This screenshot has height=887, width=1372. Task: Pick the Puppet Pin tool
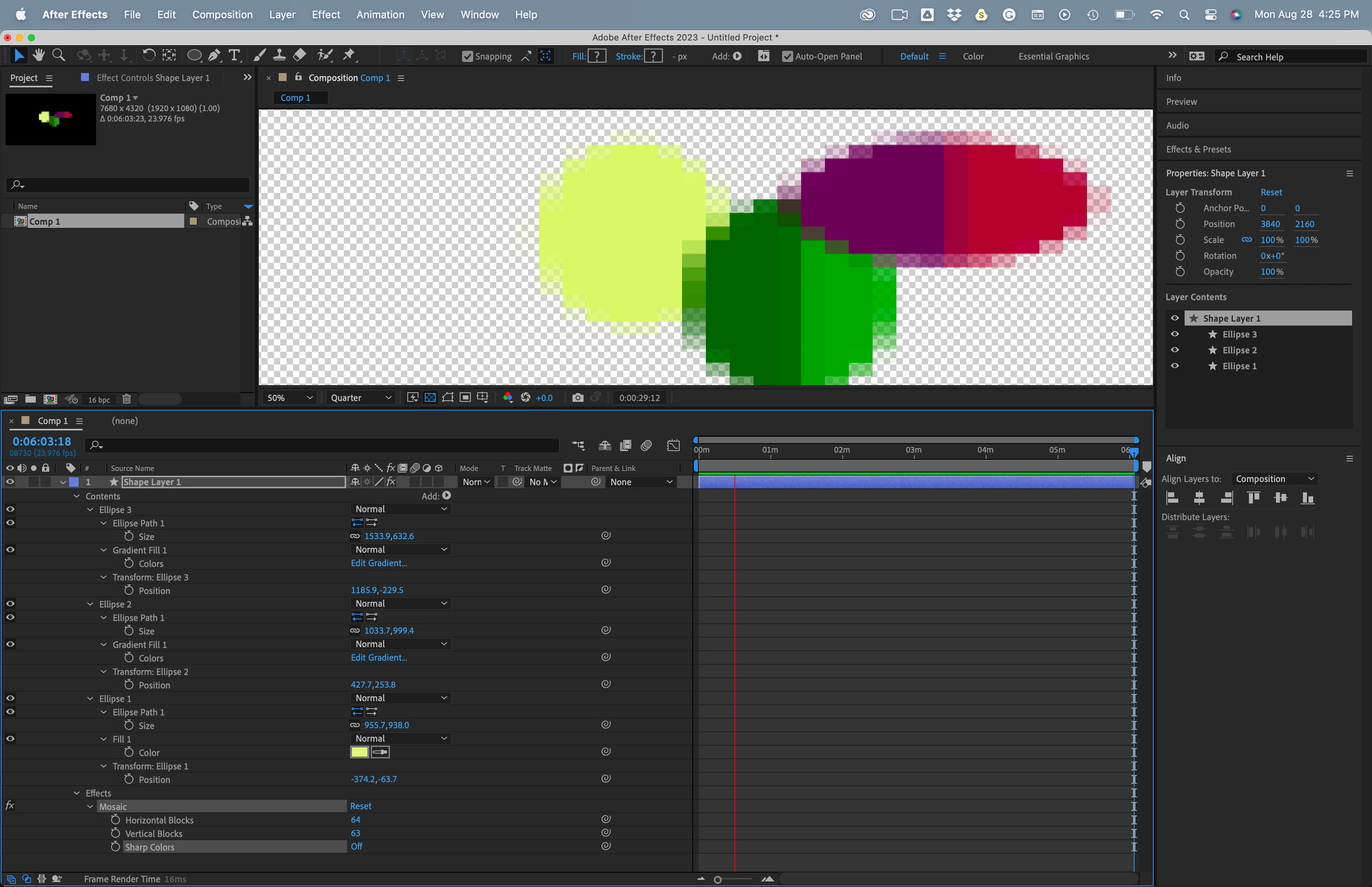tap(349, 55)
